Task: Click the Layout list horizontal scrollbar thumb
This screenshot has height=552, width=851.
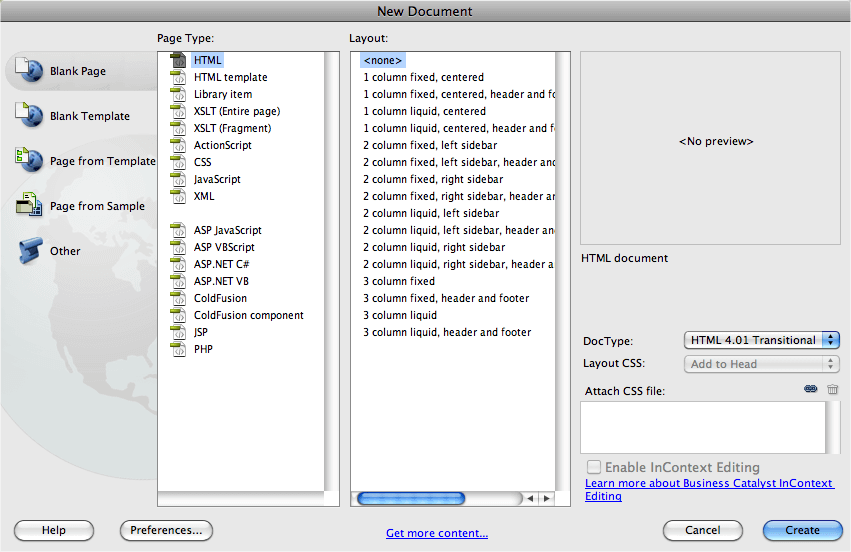Action: tap(411, 498)
